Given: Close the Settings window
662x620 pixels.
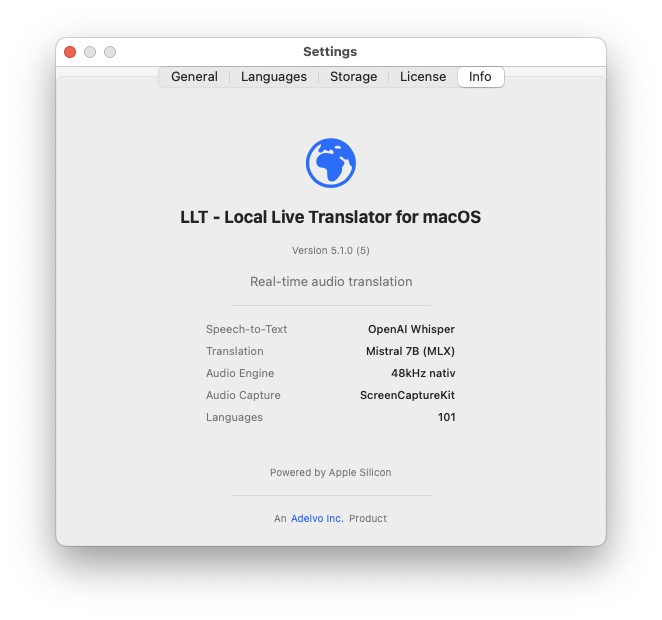Looking at the screenshot, I should (70, 52).
